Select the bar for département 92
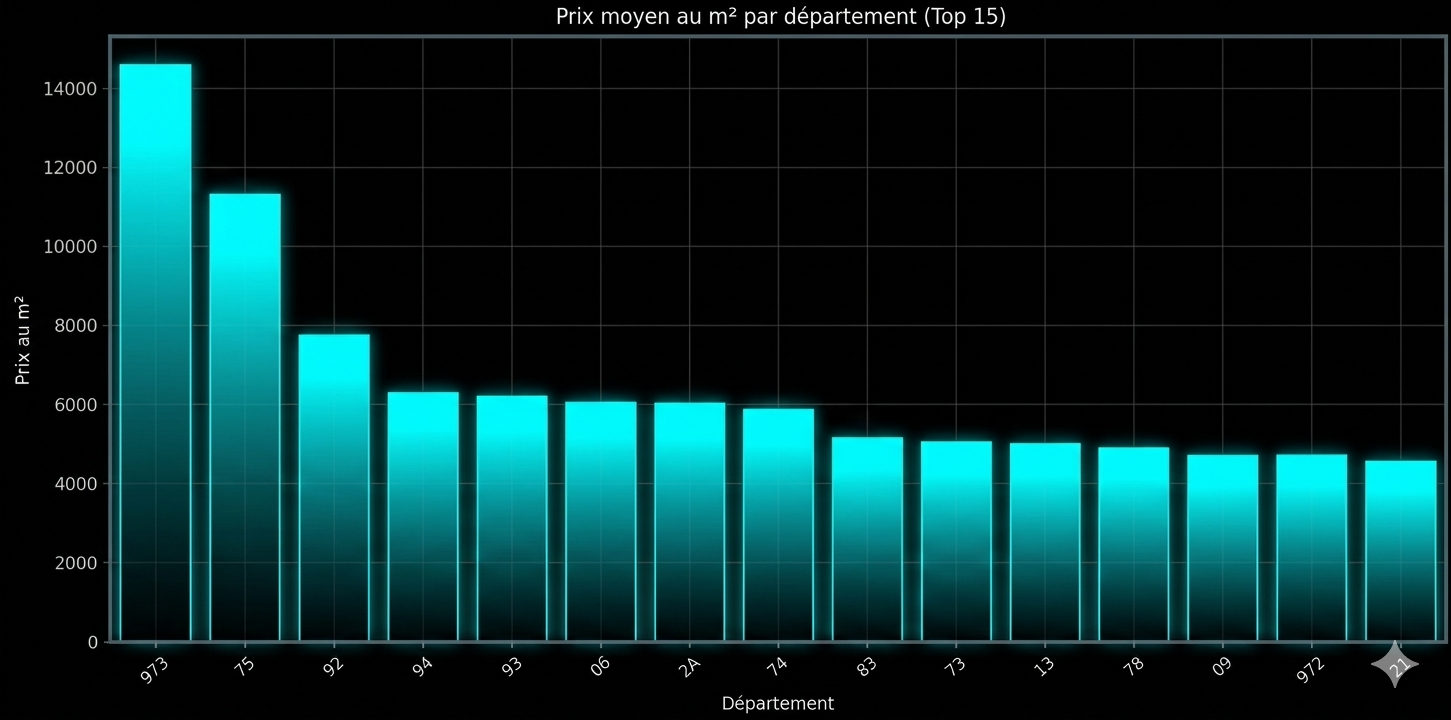1451x720 pixels. tap(334, 488)
